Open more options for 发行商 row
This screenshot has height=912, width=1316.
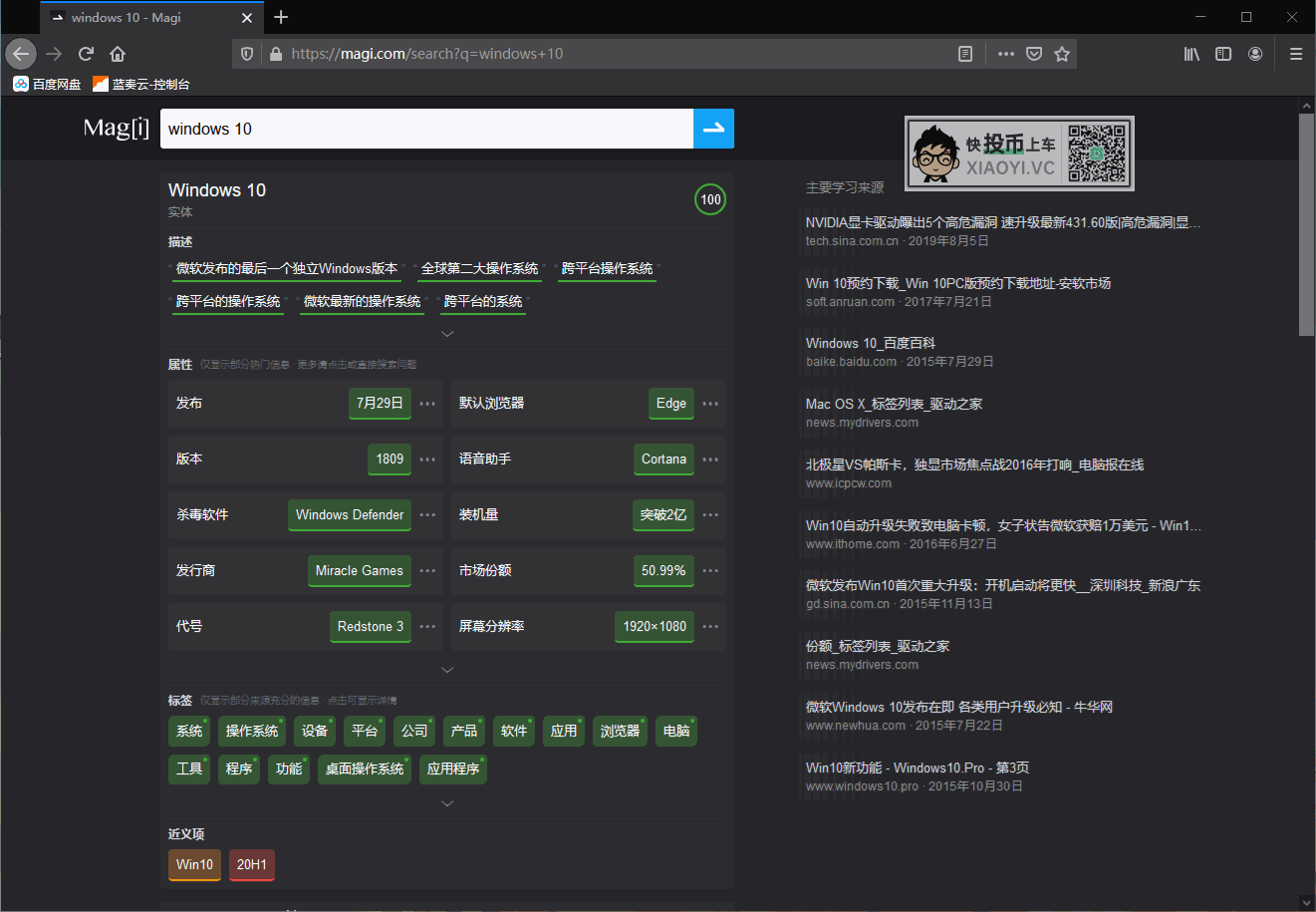[x=427, y=571]
